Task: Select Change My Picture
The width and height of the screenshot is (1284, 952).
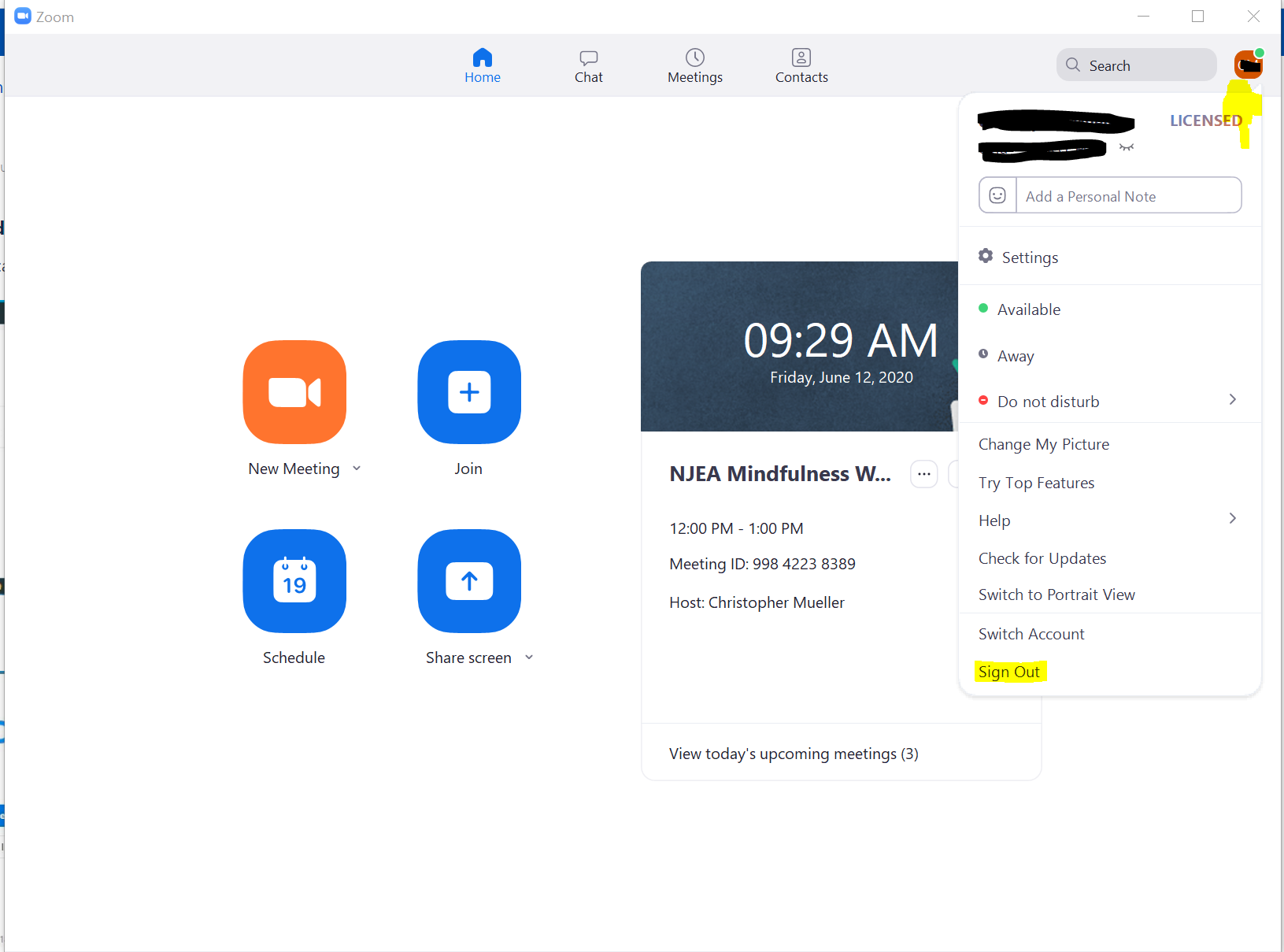Action: tap(1044, 444)
